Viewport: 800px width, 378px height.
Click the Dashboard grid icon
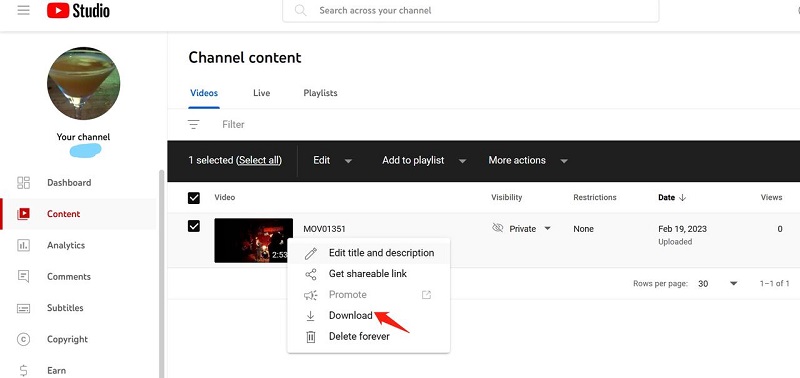[x=23, y=183]
